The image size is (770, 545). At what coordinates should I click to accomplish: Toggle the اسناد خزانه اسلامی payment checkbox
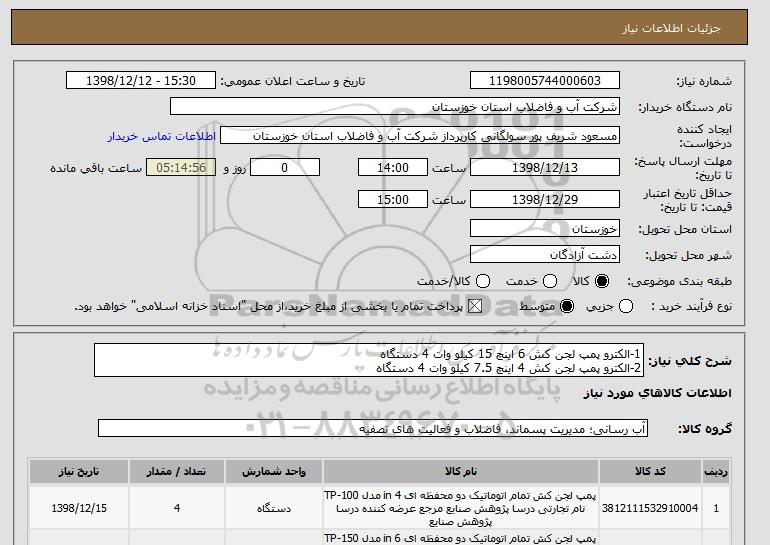tap(474, 306)
